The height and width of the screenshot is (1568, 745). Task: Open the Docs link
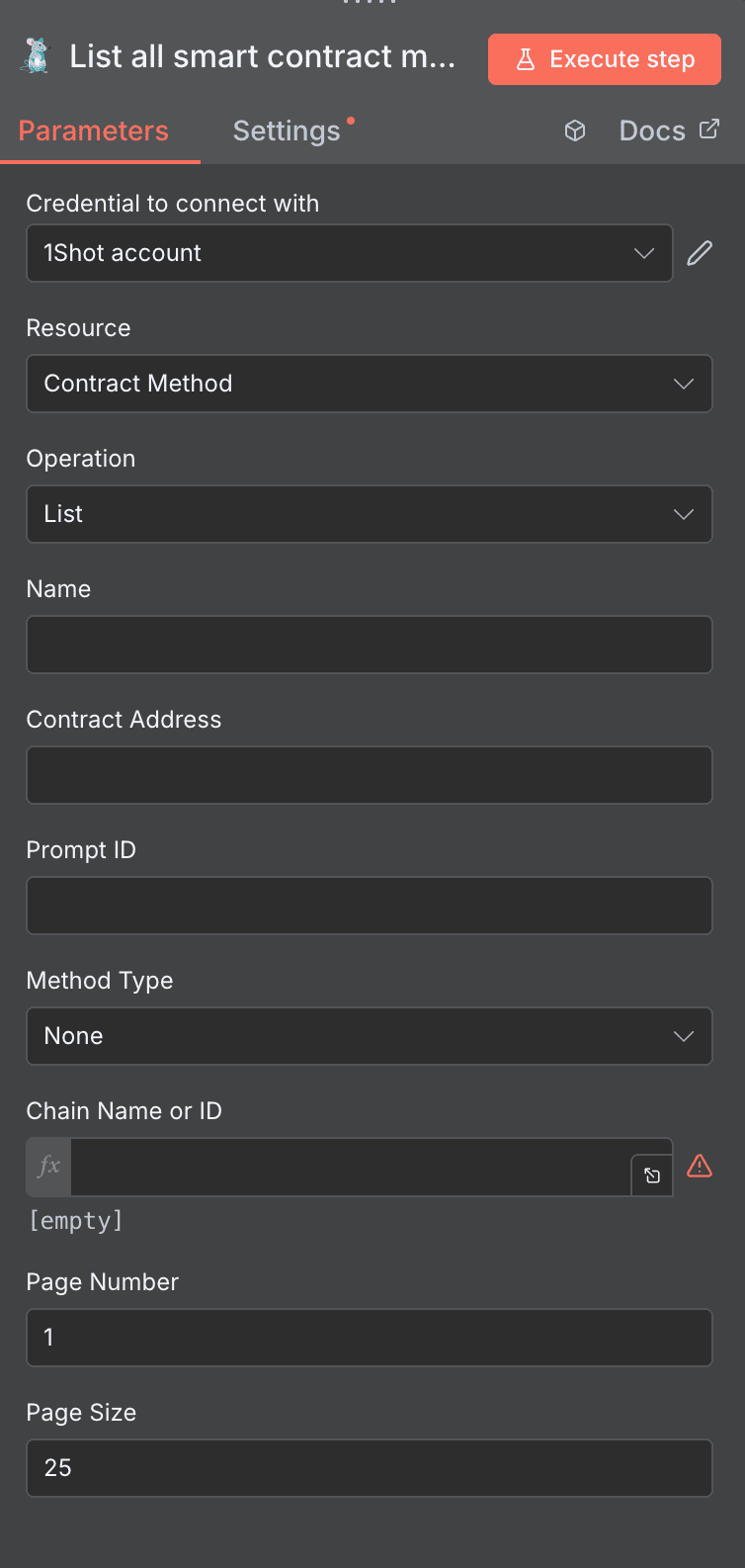click(652, 130)
